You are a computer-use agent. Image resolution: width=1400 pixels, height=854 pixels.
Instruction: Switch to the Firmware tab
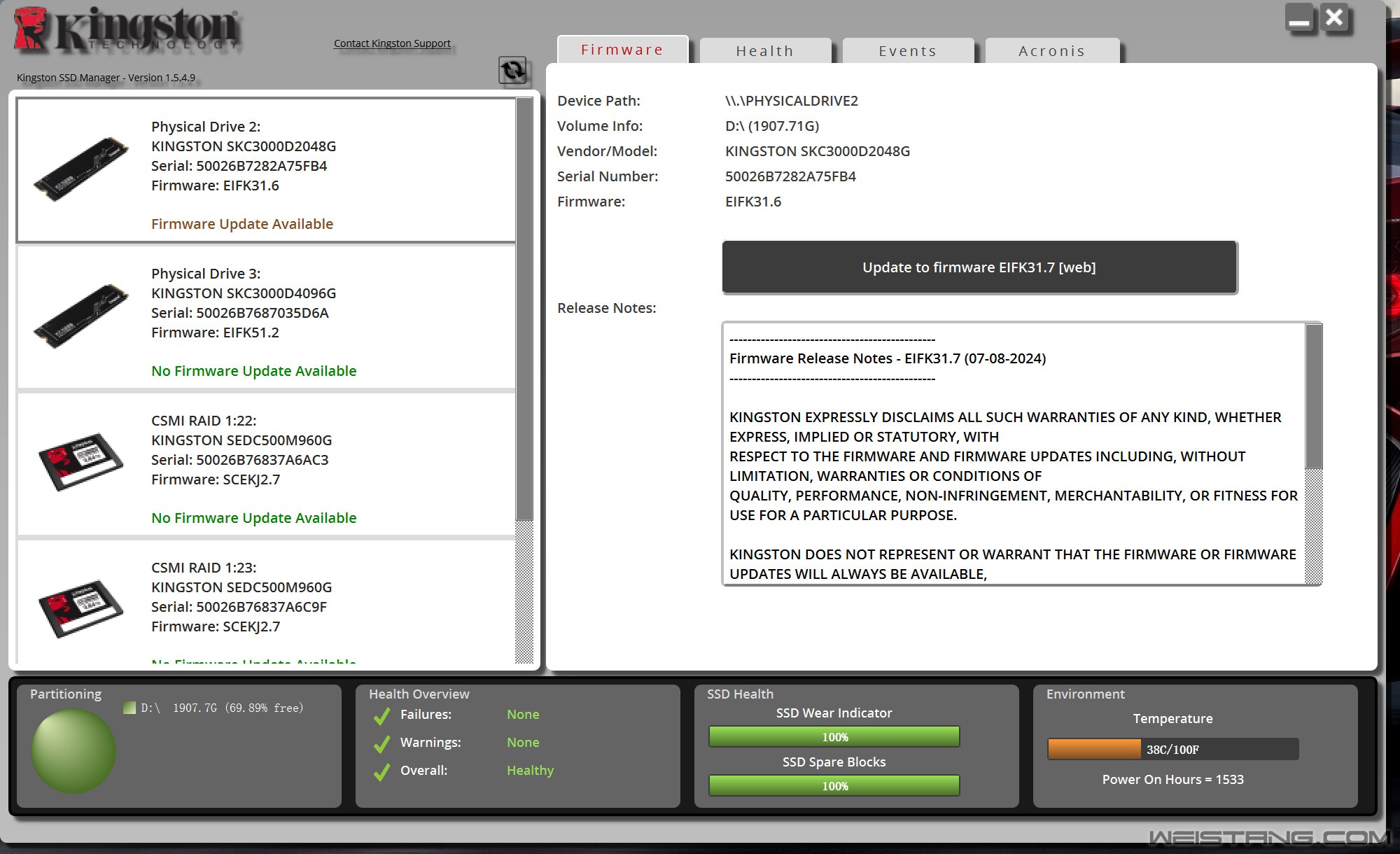[622, 50]
